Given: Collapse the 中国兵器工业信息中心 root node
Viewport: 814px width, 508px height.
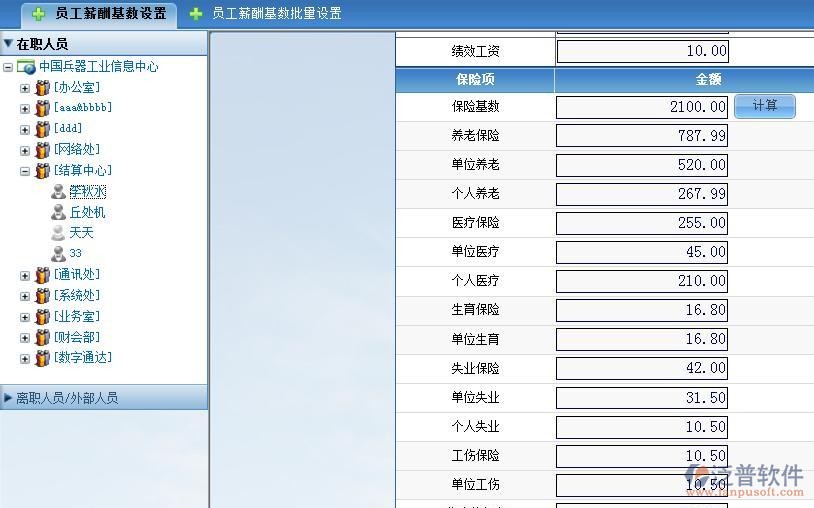Looking at the screenshot, I should [x=8, y=67].
